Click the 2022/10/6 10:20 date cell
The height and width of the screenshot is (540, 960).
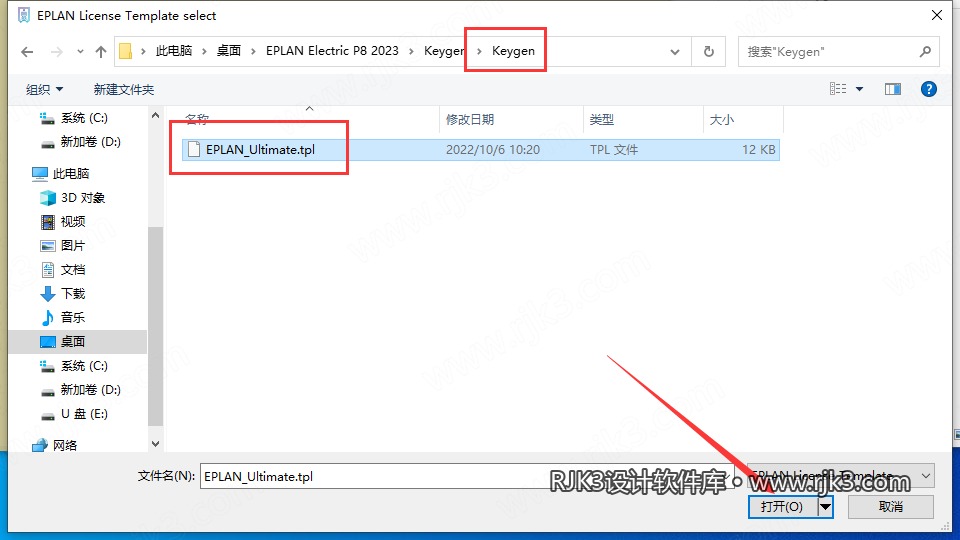click(x=493, y=150)
